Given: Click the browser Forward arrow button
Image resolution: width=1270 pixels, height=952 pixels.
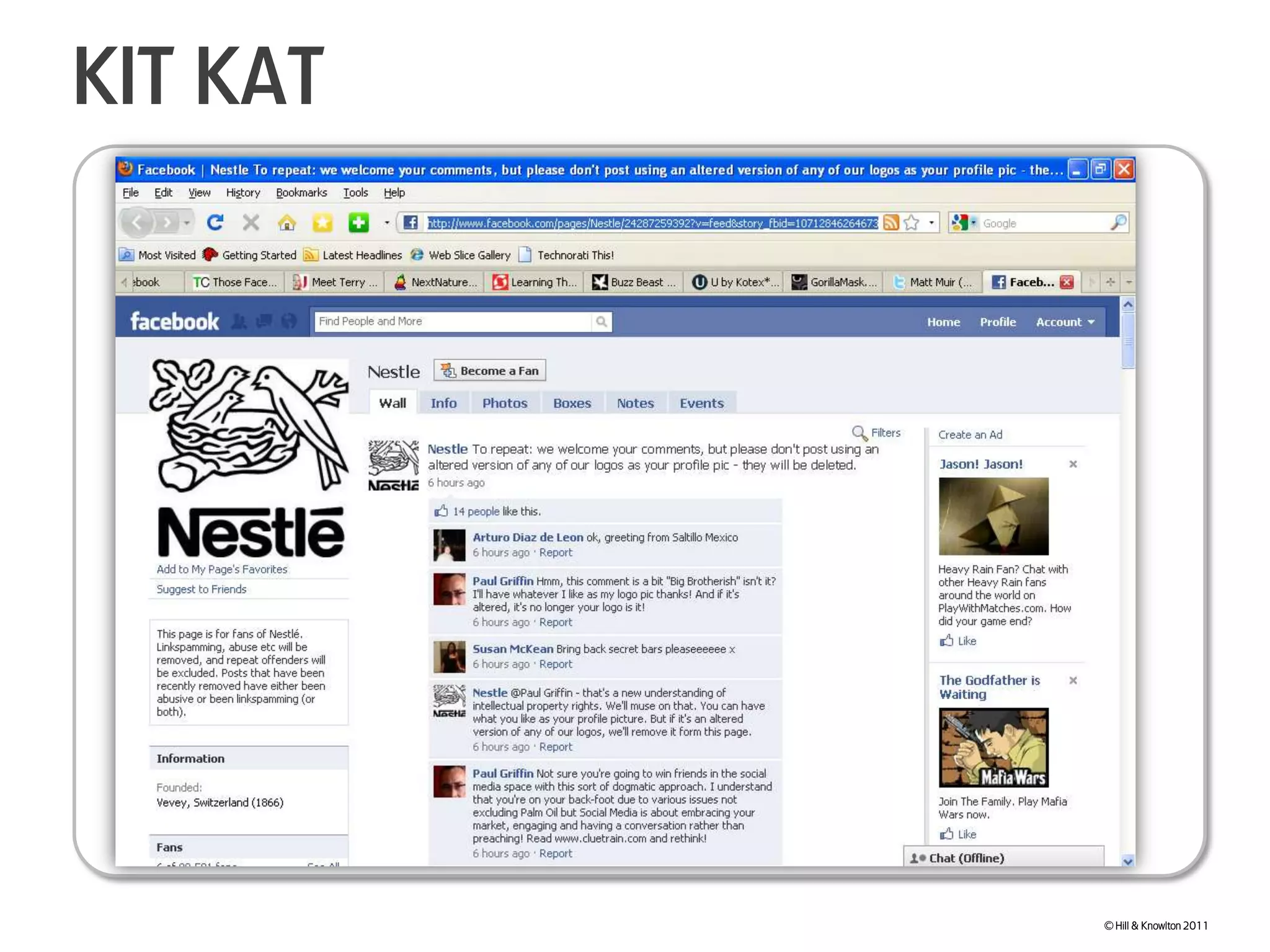Looking at the screenshot, I should [x=166, y=222].
